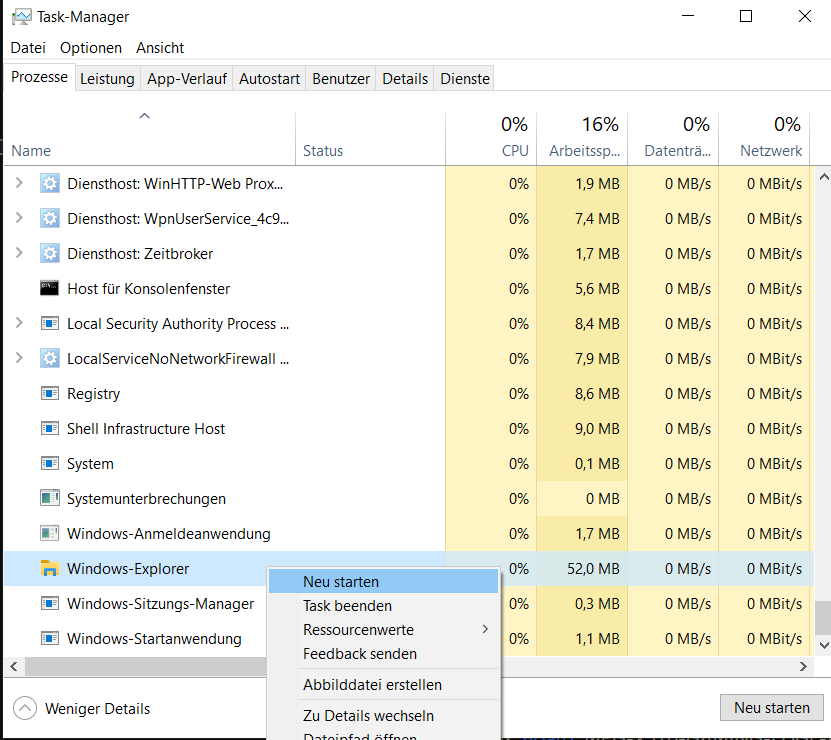The image size is (831, 740).
Task: Switch to the Dienste tab
Action: [465, 78]
